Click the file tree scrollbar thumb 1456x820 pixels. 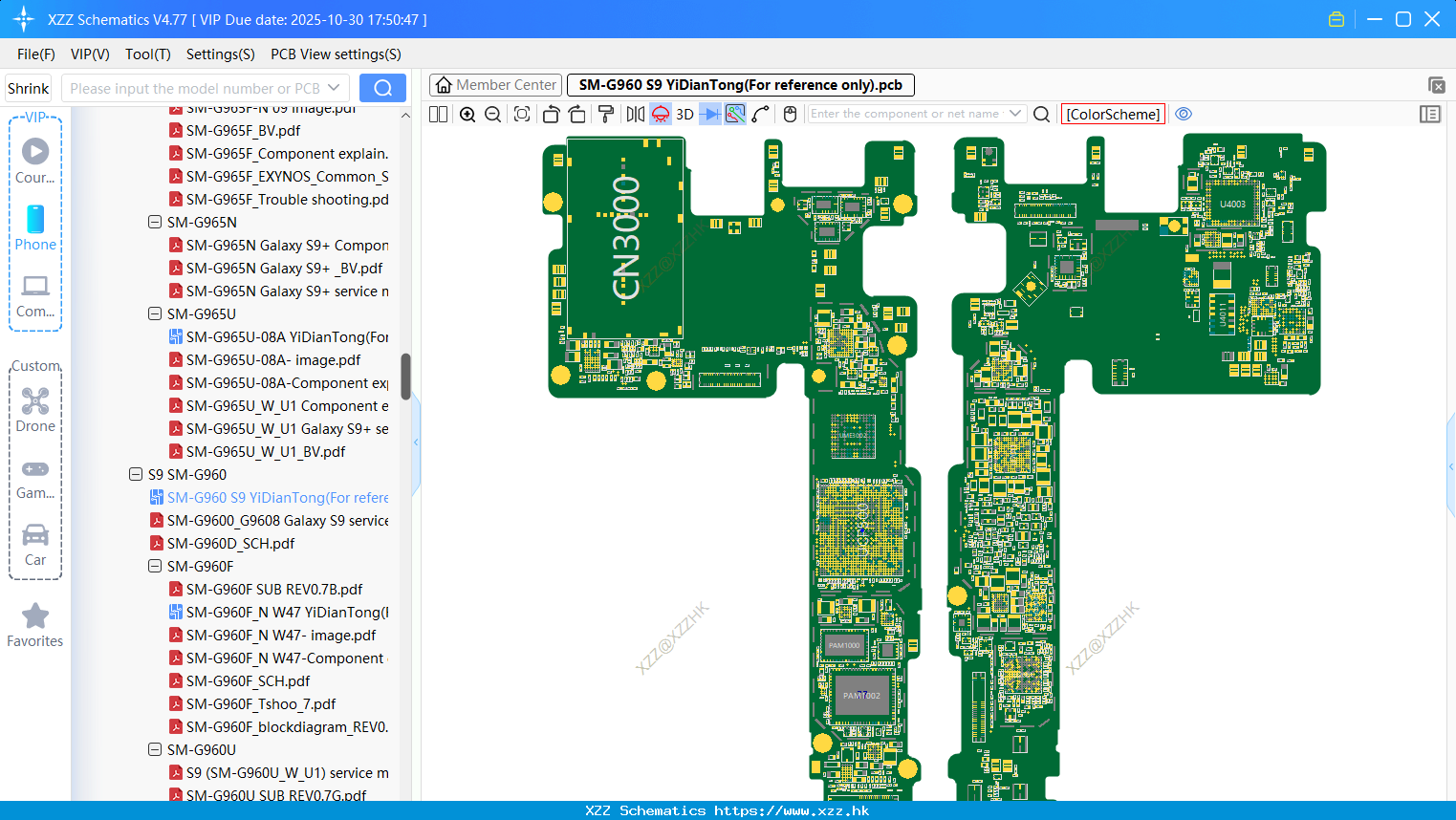click(x=405, y=377)
